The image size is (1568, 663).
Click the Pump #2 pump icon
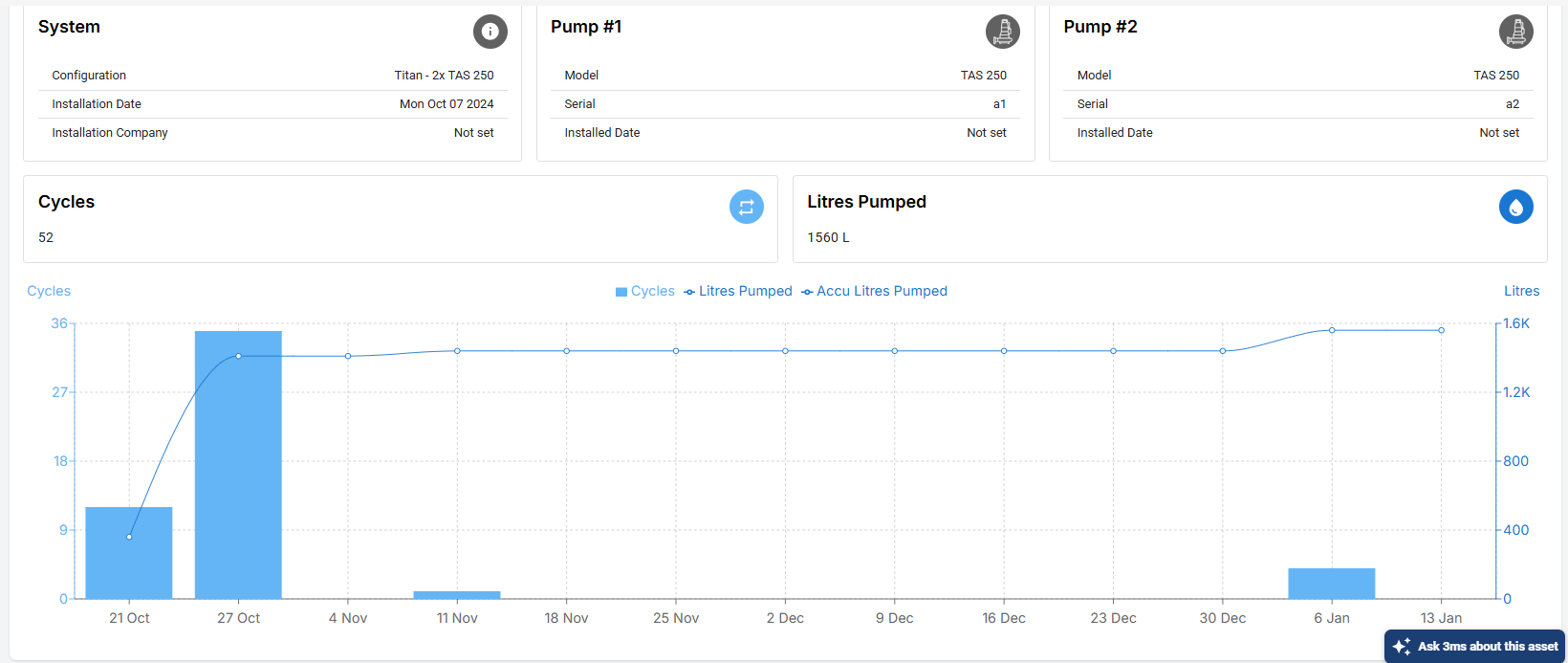1515,32
